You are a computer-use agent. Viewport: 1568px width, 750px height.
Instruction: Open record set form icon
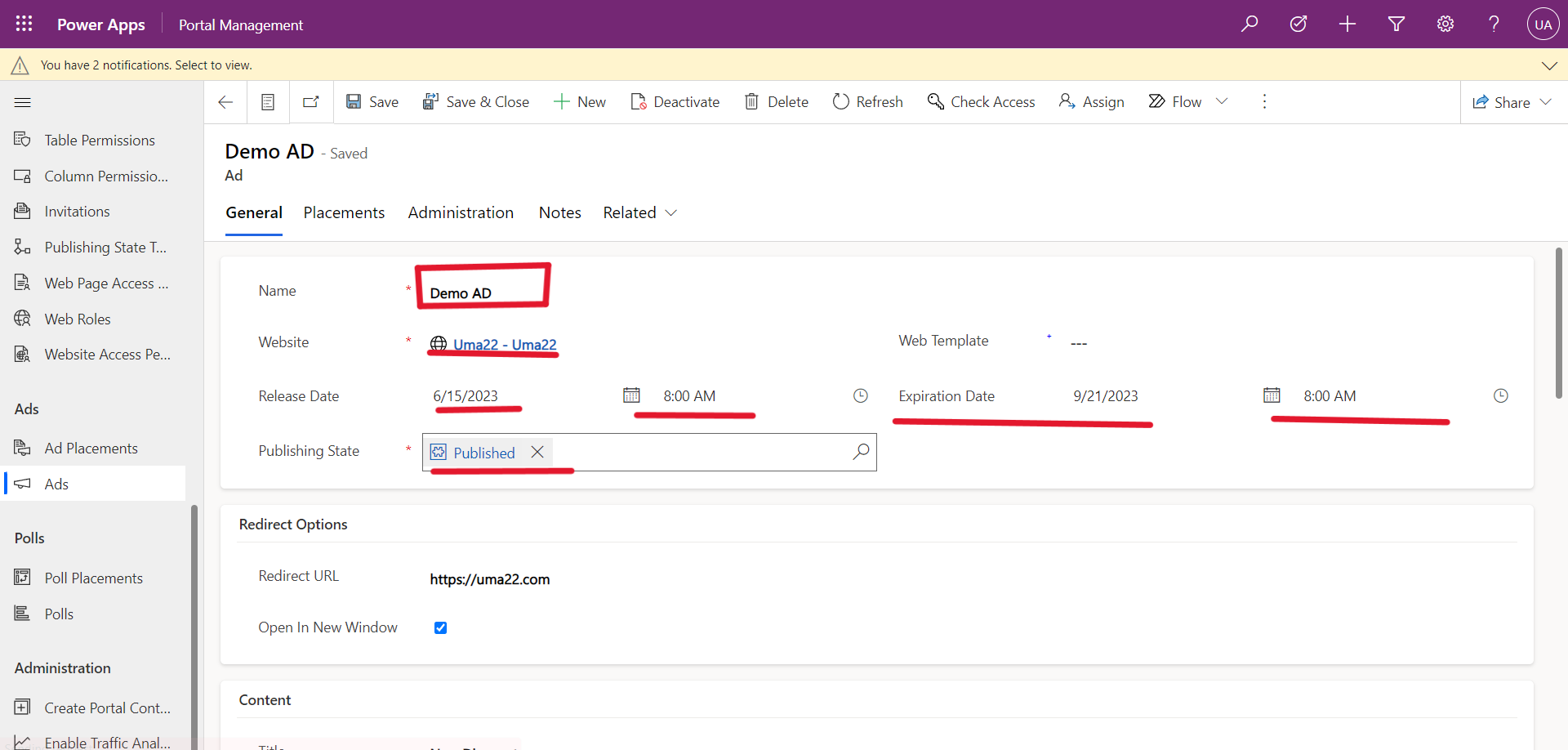(267, 102)
